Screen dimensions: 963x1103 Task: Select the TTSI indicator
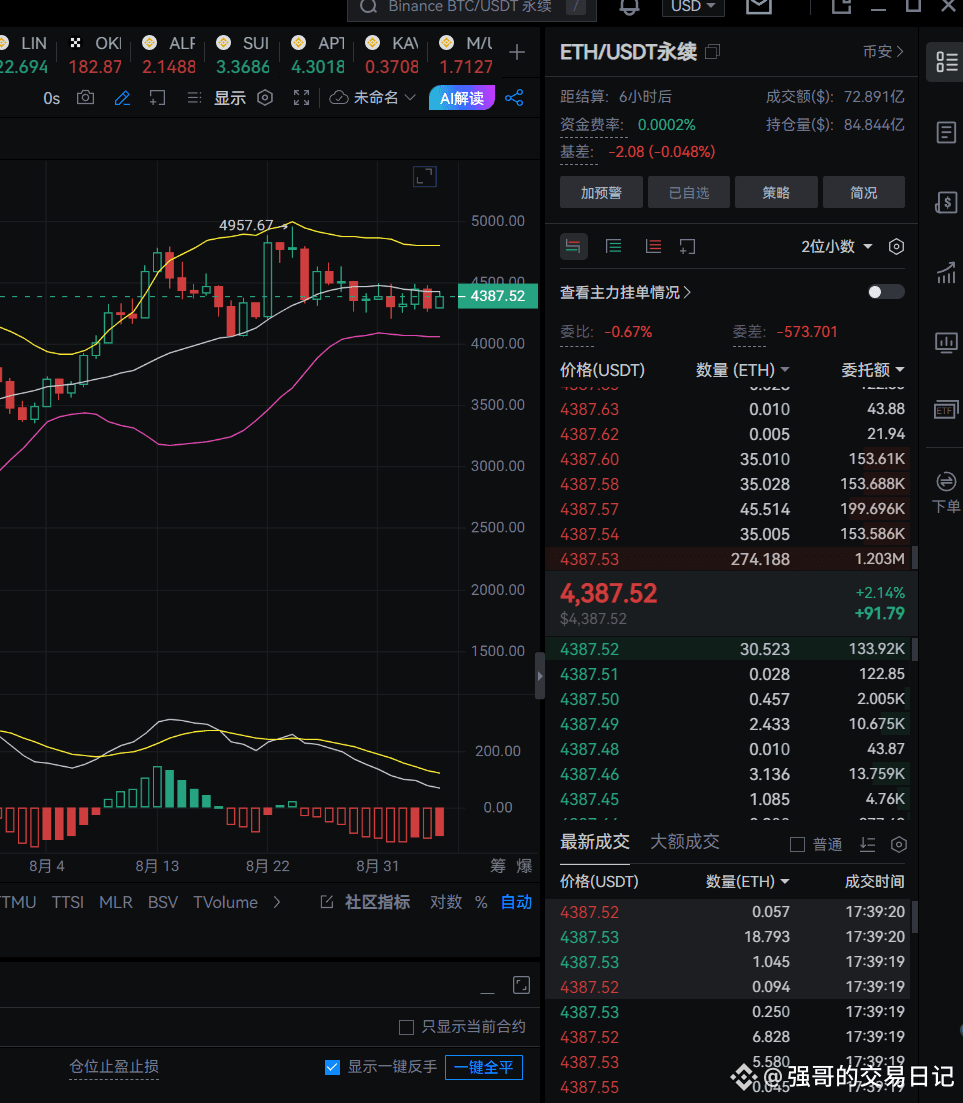coord(68,902)
